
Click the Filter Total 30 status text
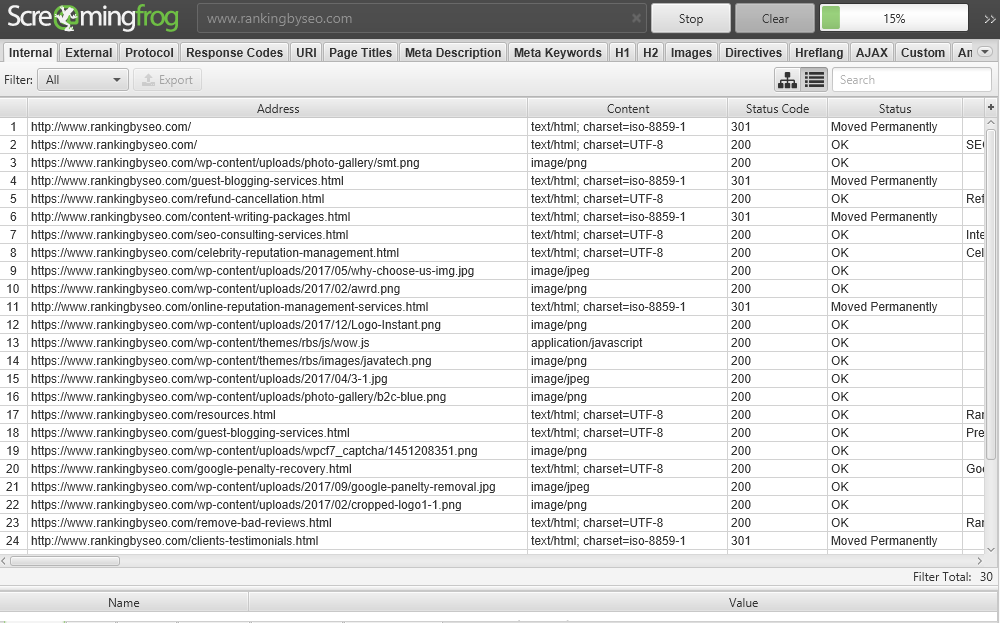(x=952, y=576)
